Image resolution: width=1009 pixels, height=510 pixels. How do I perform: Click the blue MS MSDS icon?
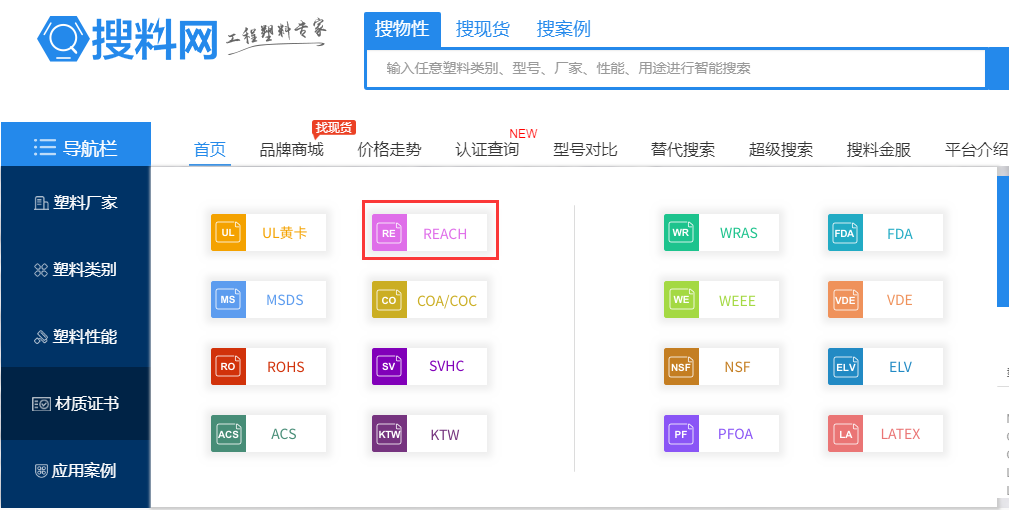click(228, 300)
